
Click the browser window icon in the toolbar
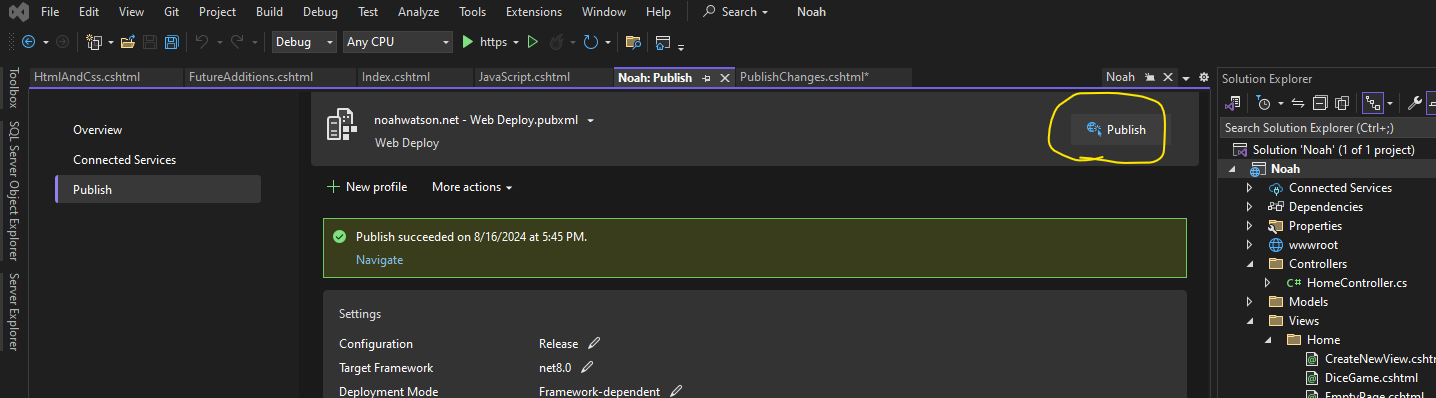(663, 42)
